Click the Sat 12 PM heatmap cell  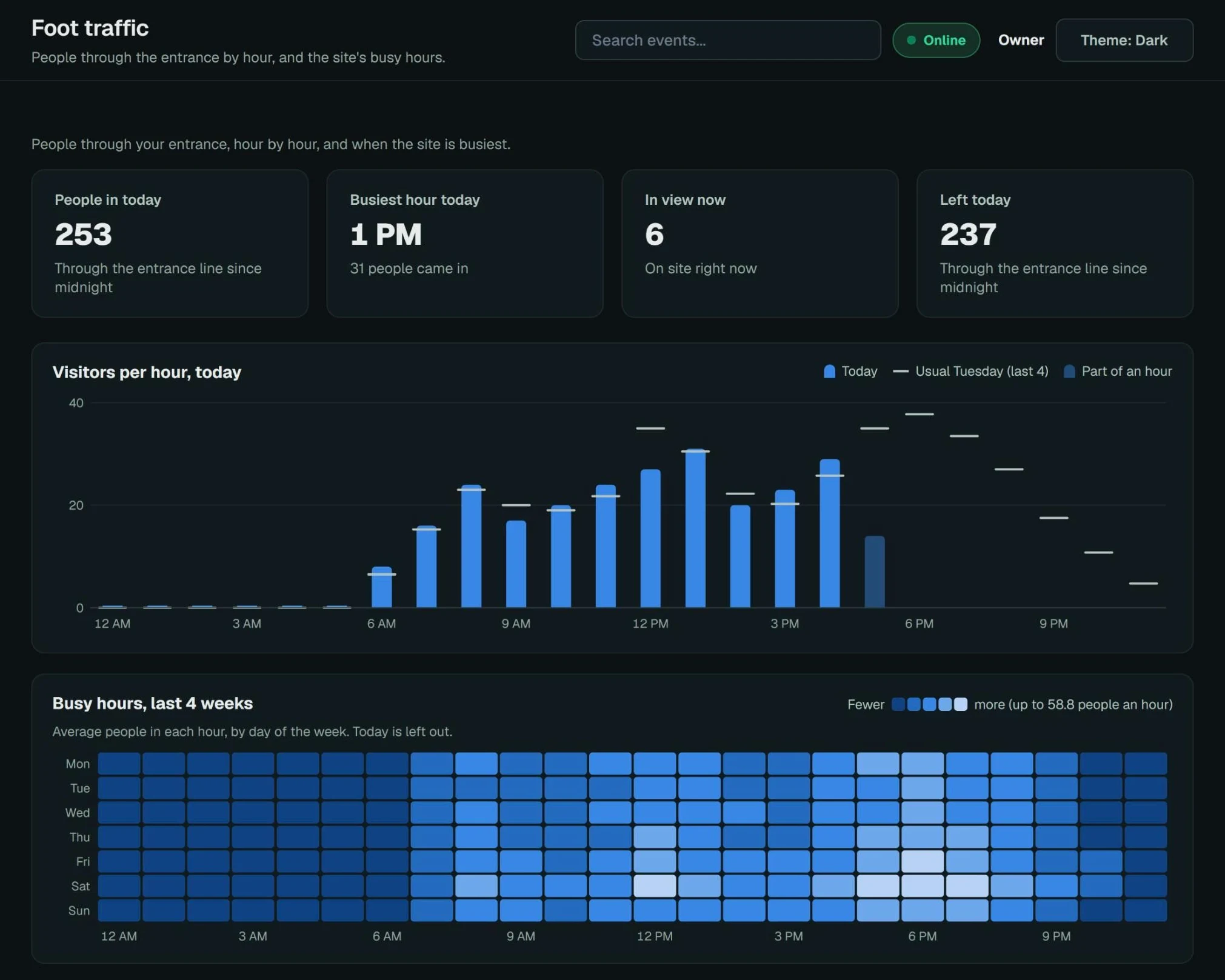coord(655,886)
